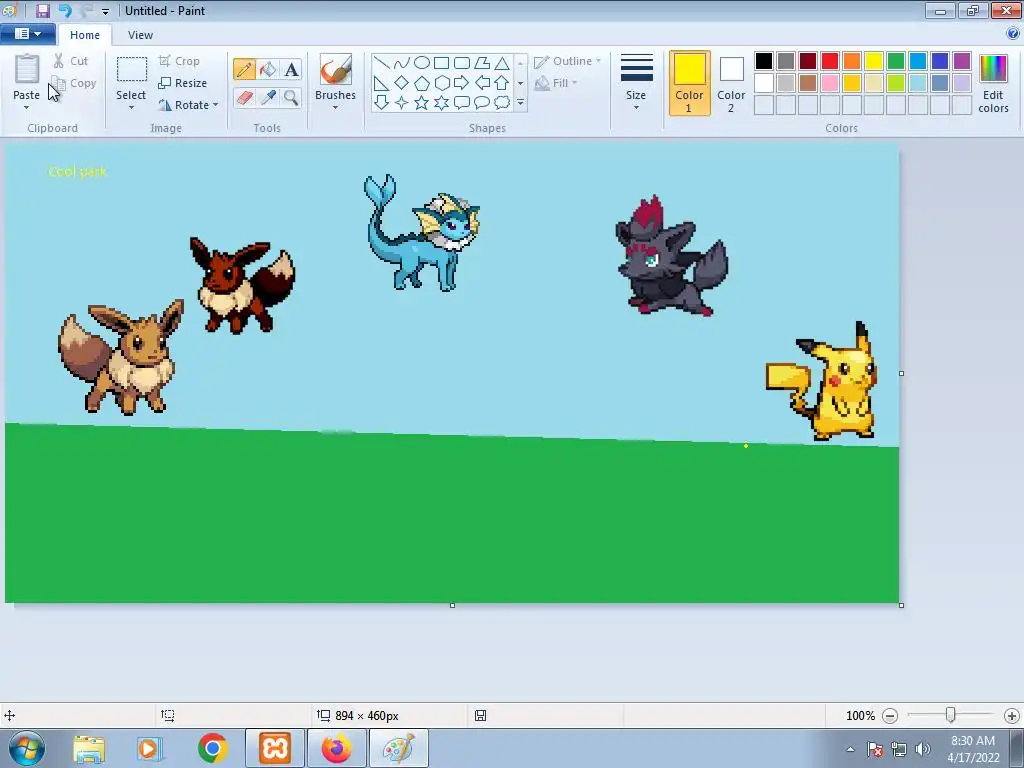
Task: Choose the Diamond shape
Action: [x=402, y=83]
